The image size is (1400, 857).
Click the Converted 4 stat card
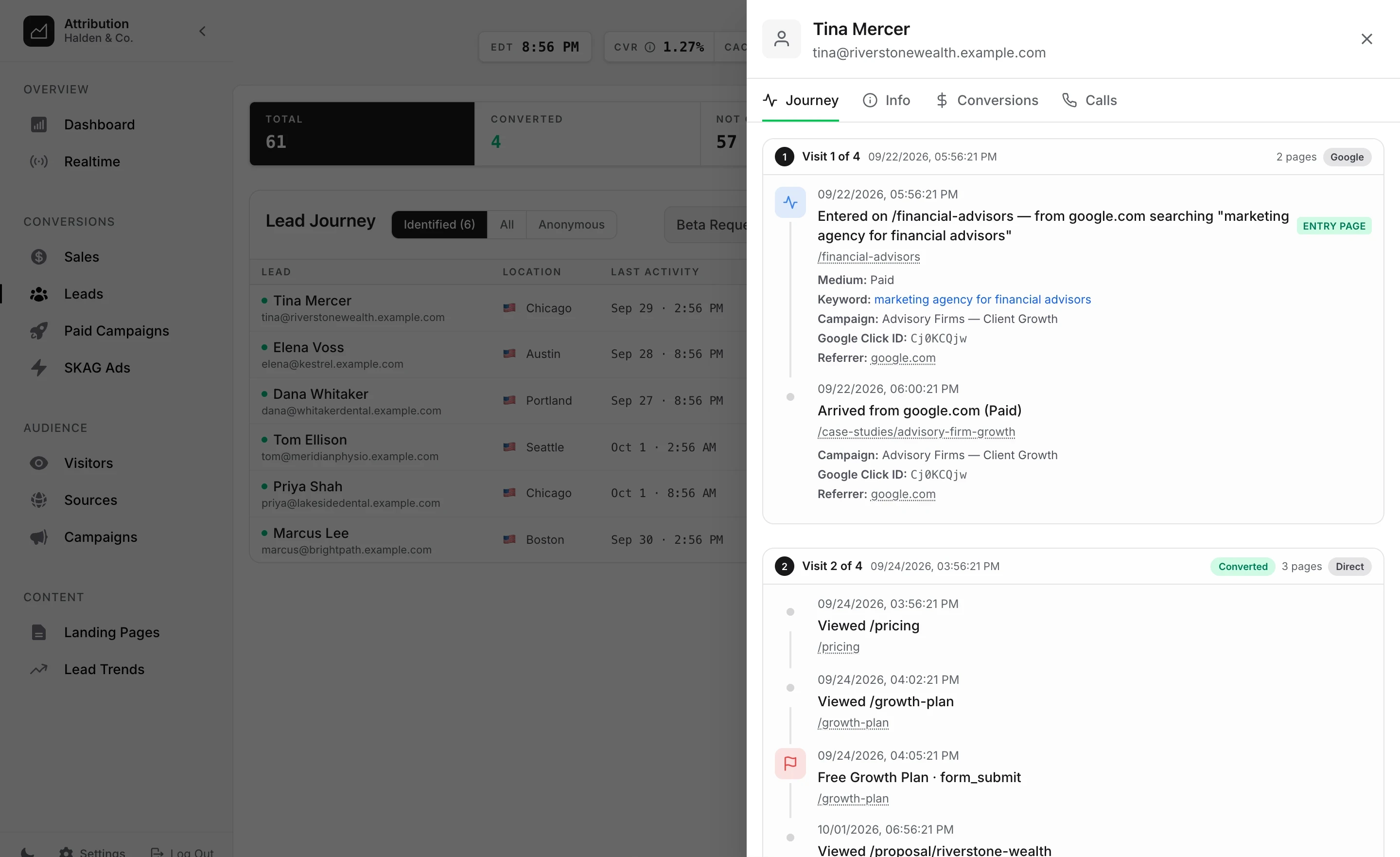[587, 134]
